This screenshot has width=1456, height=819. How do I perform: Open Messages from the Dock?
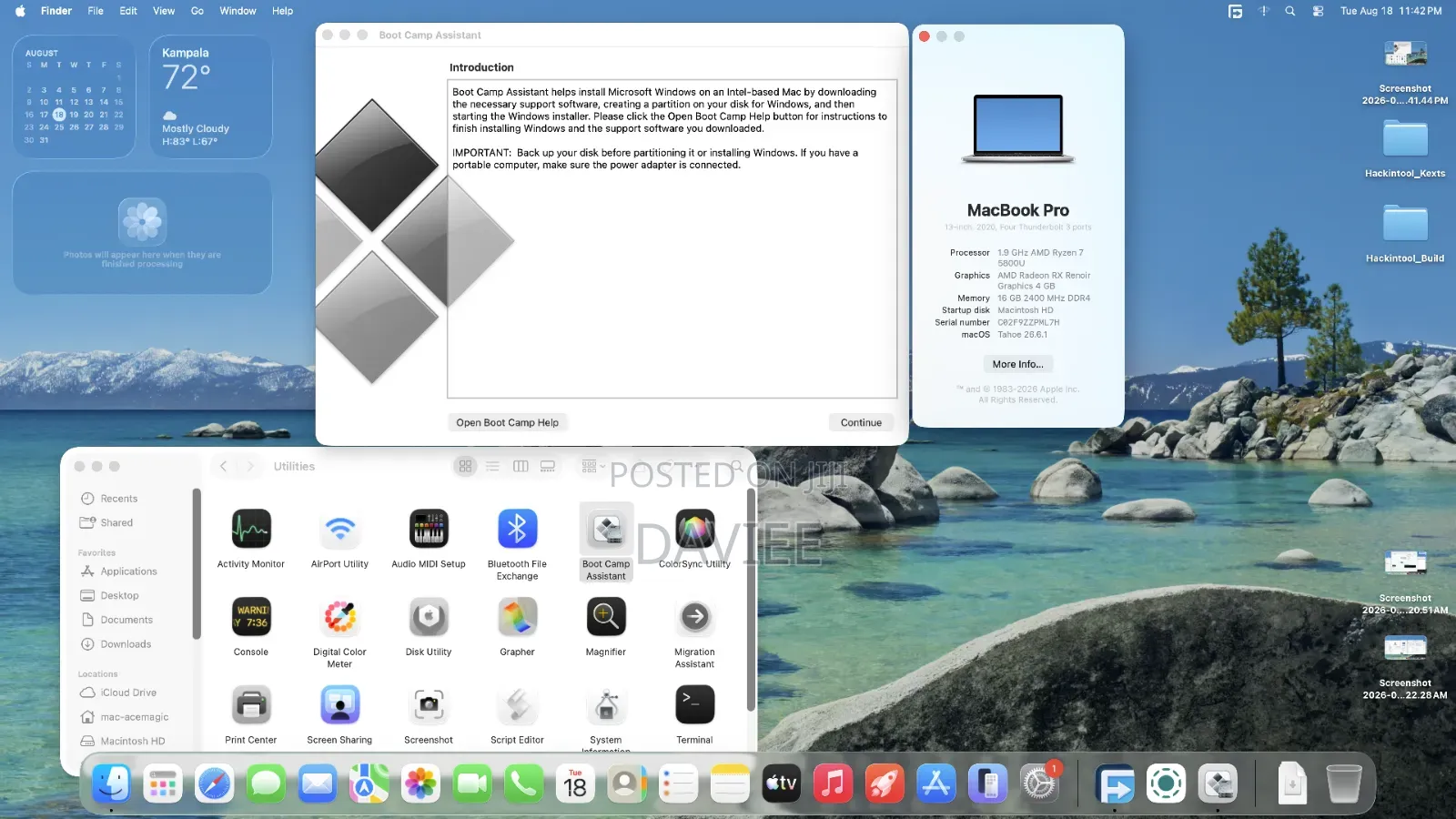[266, 784]
